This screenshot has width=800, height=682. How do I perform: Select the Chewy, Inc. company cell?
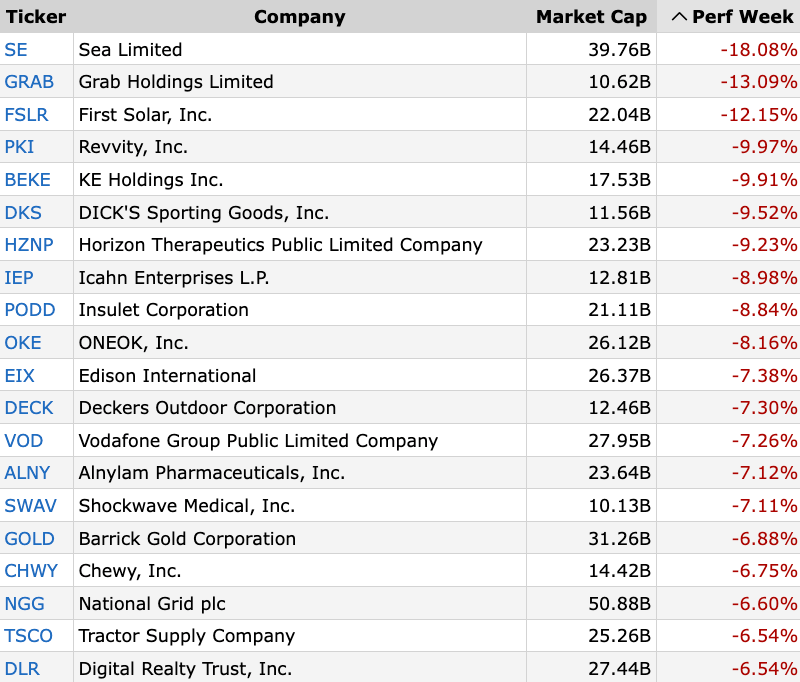pos(300,570)
